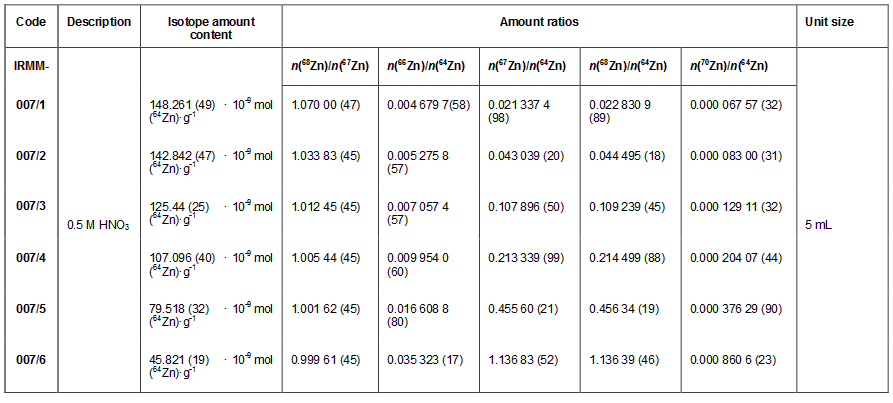The height and width of the screenshot is (403, 893).
Task: Select the 007/2 row code
Action: pyautogui.click(x=24, y=155)
